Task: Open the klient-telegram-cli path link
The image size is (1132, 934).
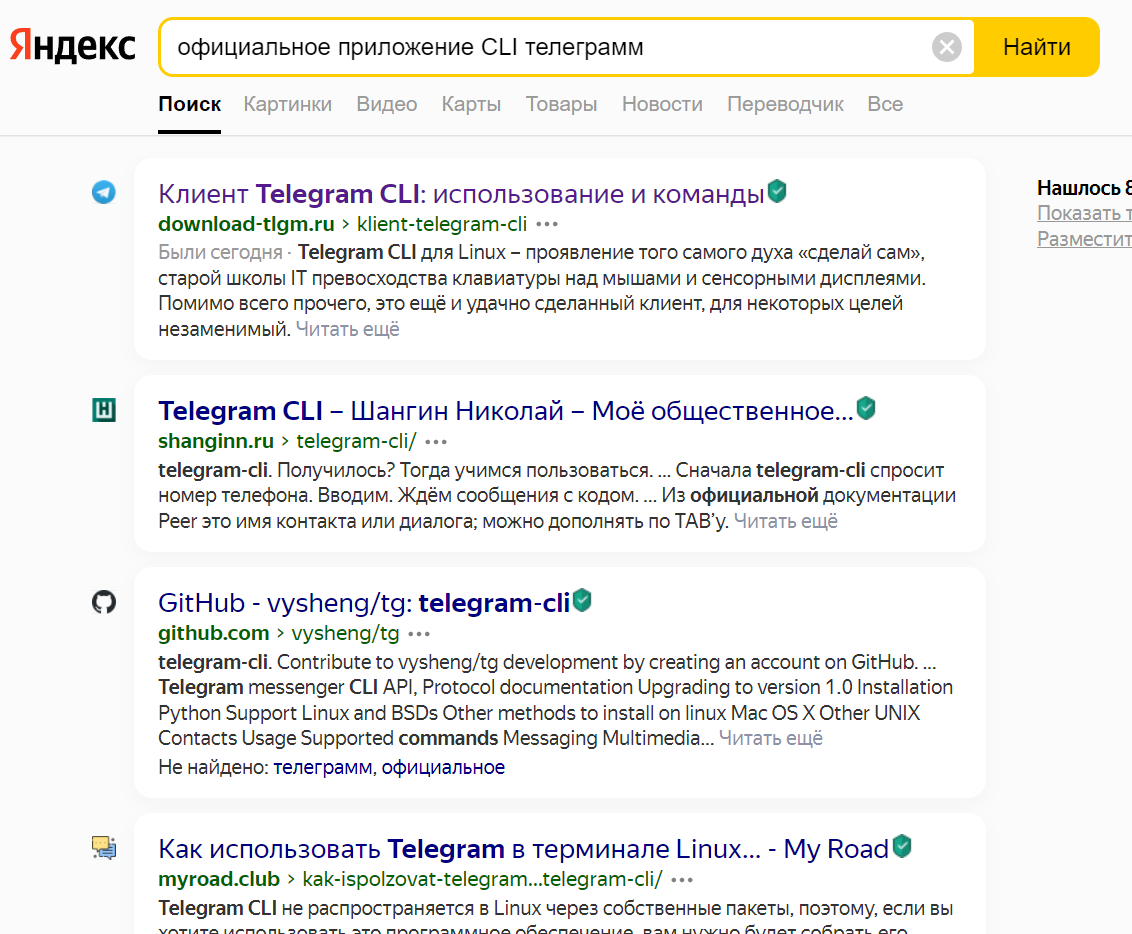Action: [x=442, y=224]
